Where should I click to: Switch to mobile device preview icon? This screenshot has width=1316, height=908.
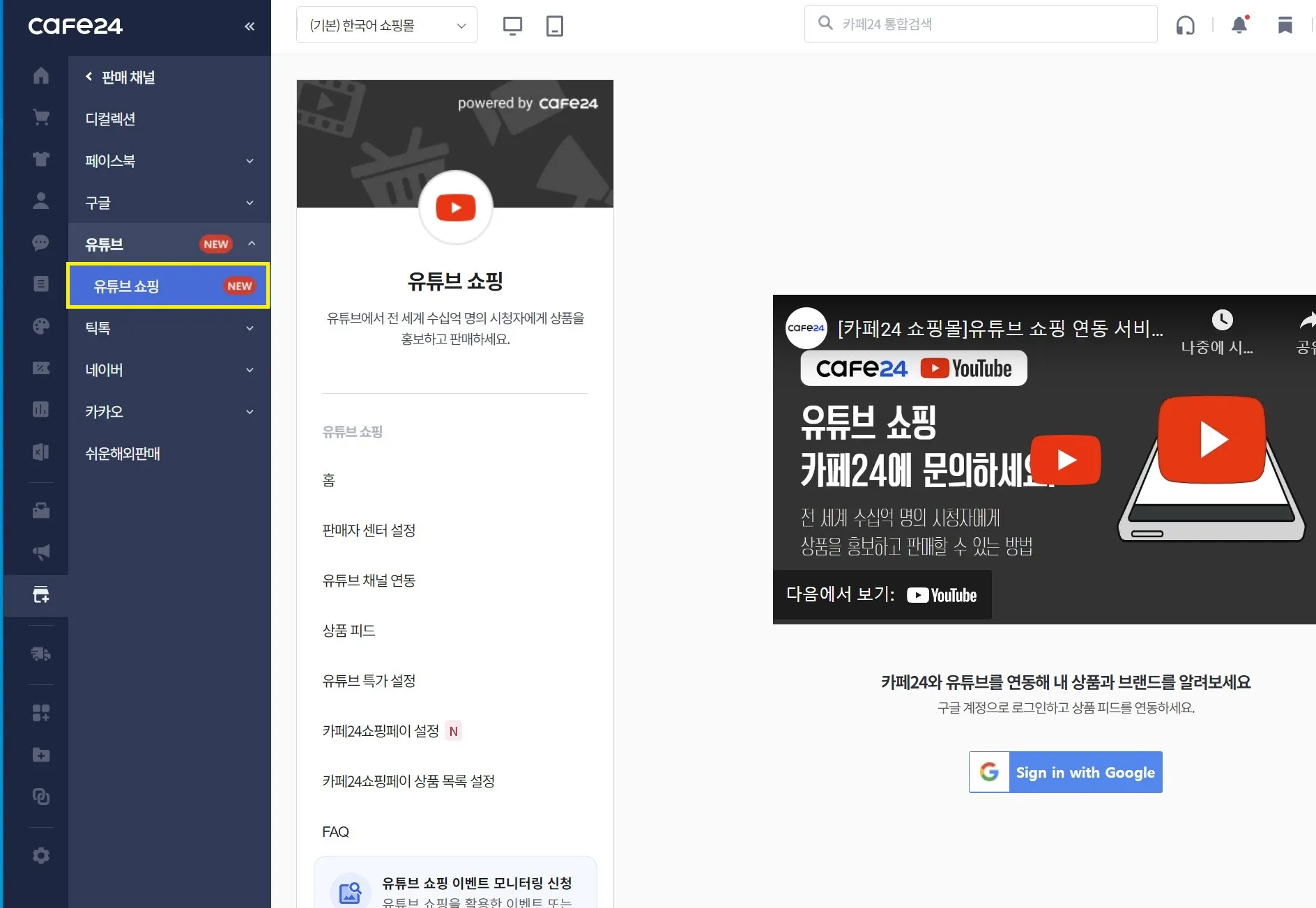coord(555,26)
